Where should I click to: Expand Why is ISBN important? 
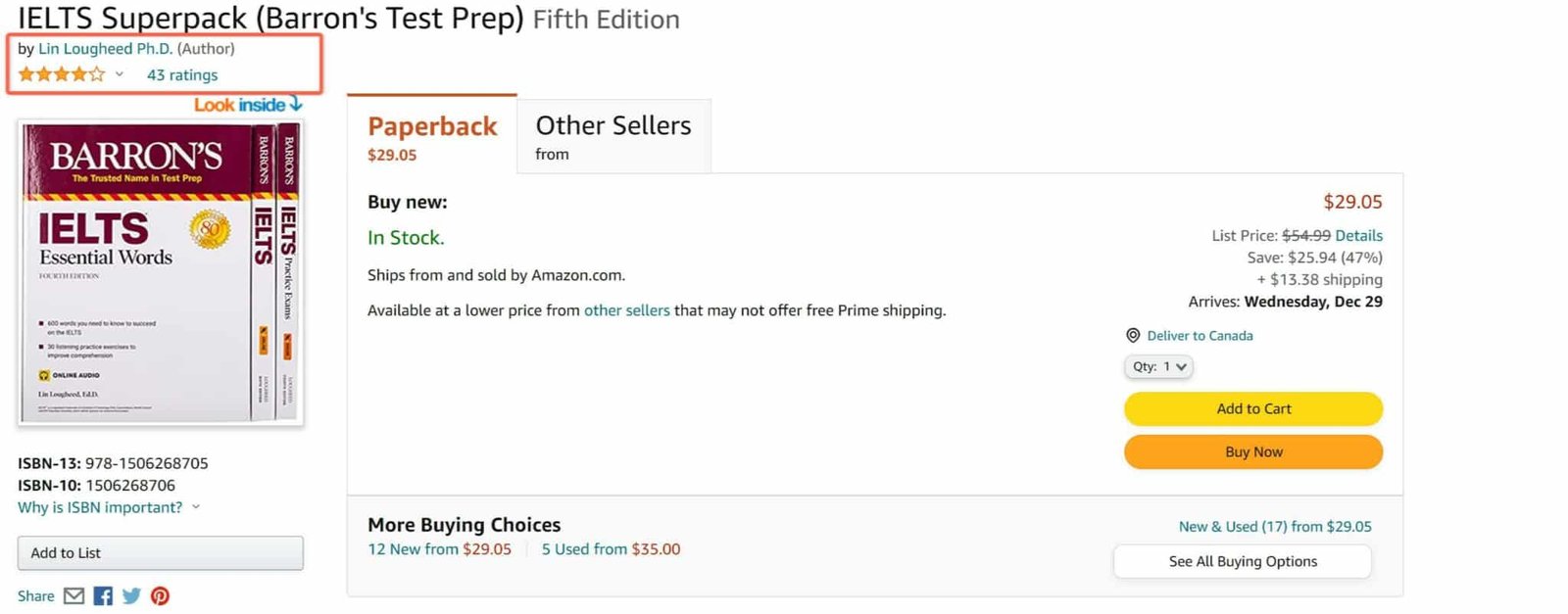click(x=108, y=507)
